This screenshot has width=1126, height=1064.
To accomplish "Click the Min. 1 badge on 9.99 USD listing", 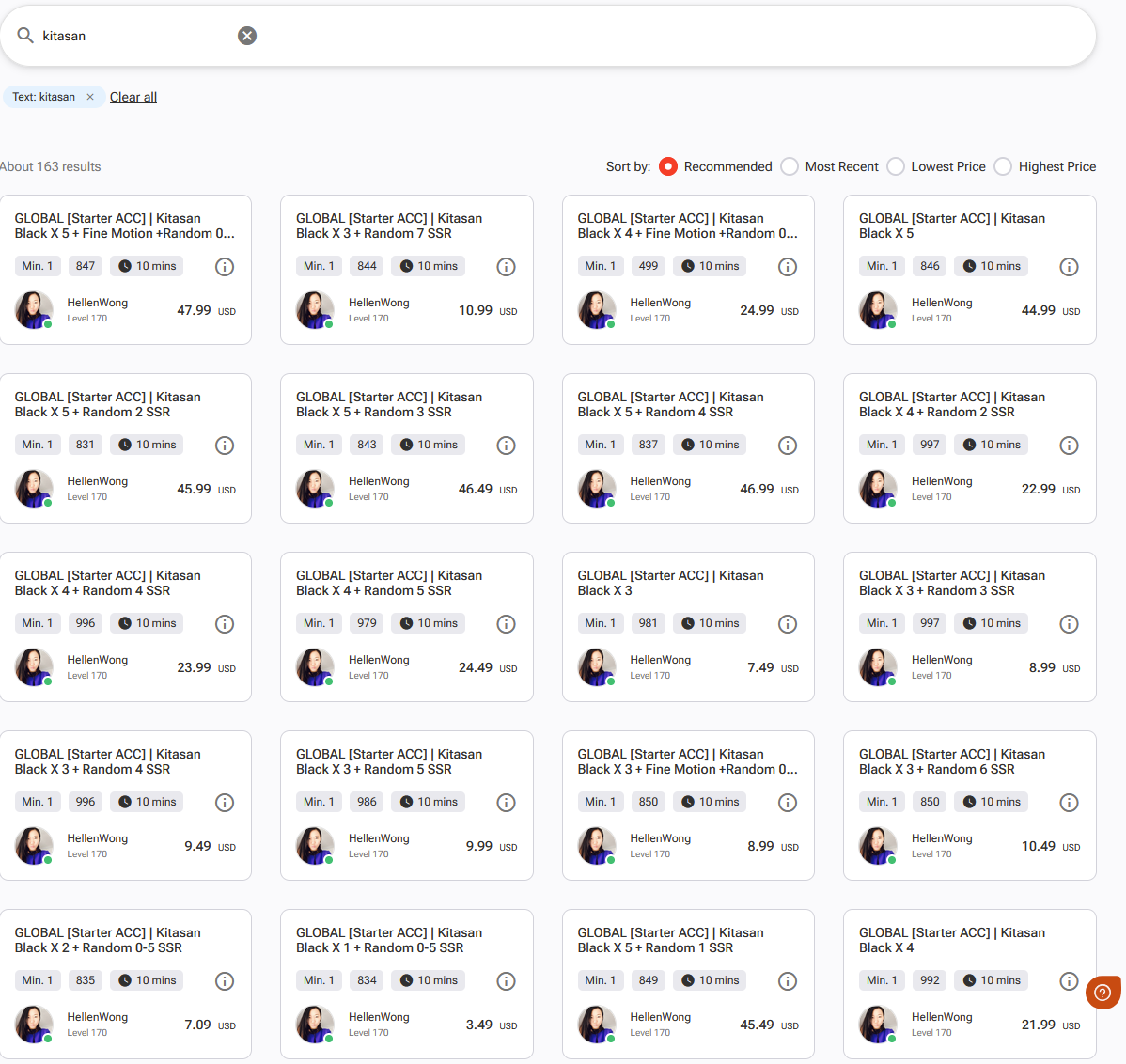I will pyautogui.click(x=319, y=802).
